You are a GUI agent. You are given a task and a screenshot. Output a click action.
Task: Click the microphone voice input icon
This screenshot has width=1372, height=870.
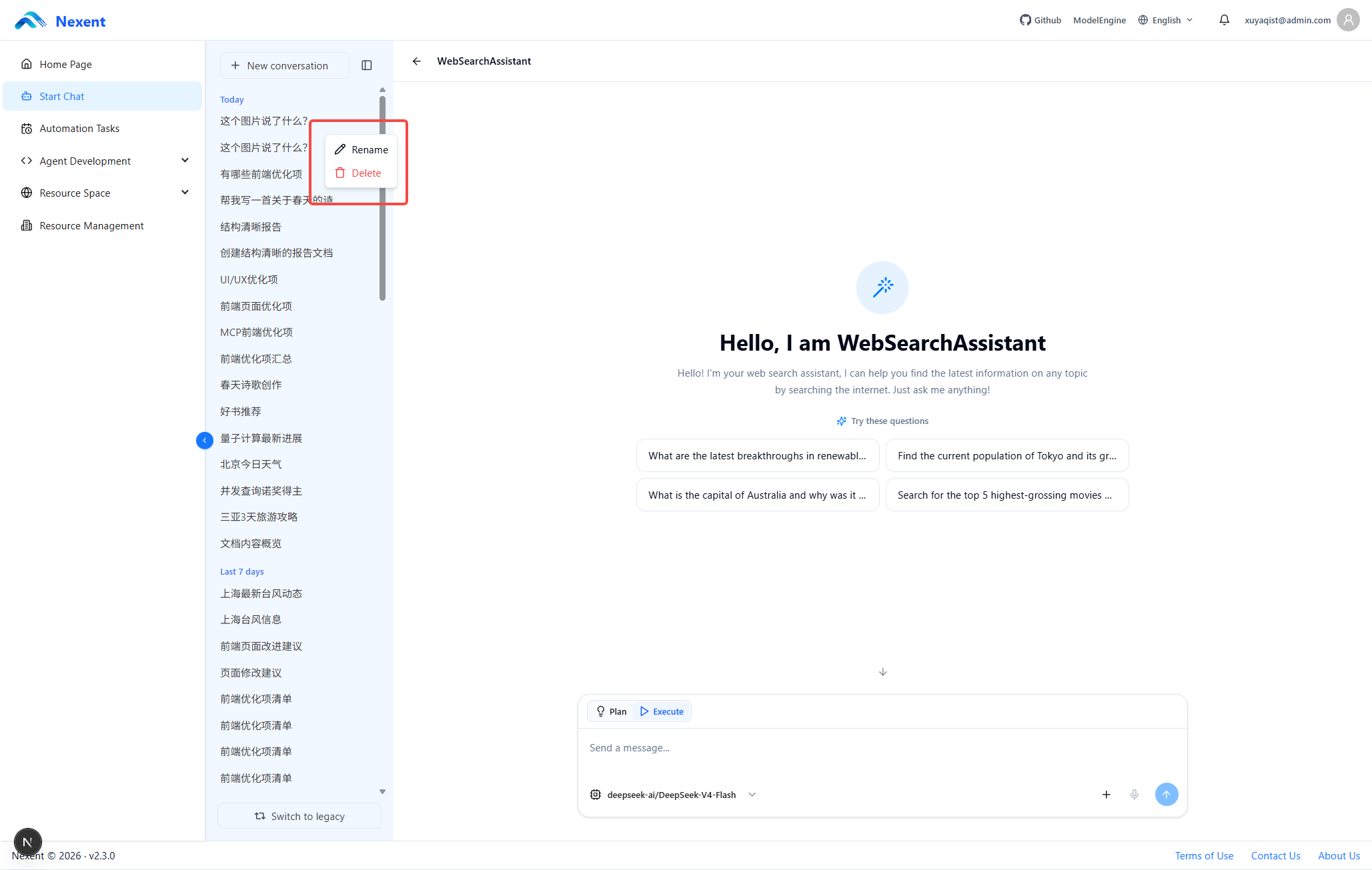click(1134, 795)
